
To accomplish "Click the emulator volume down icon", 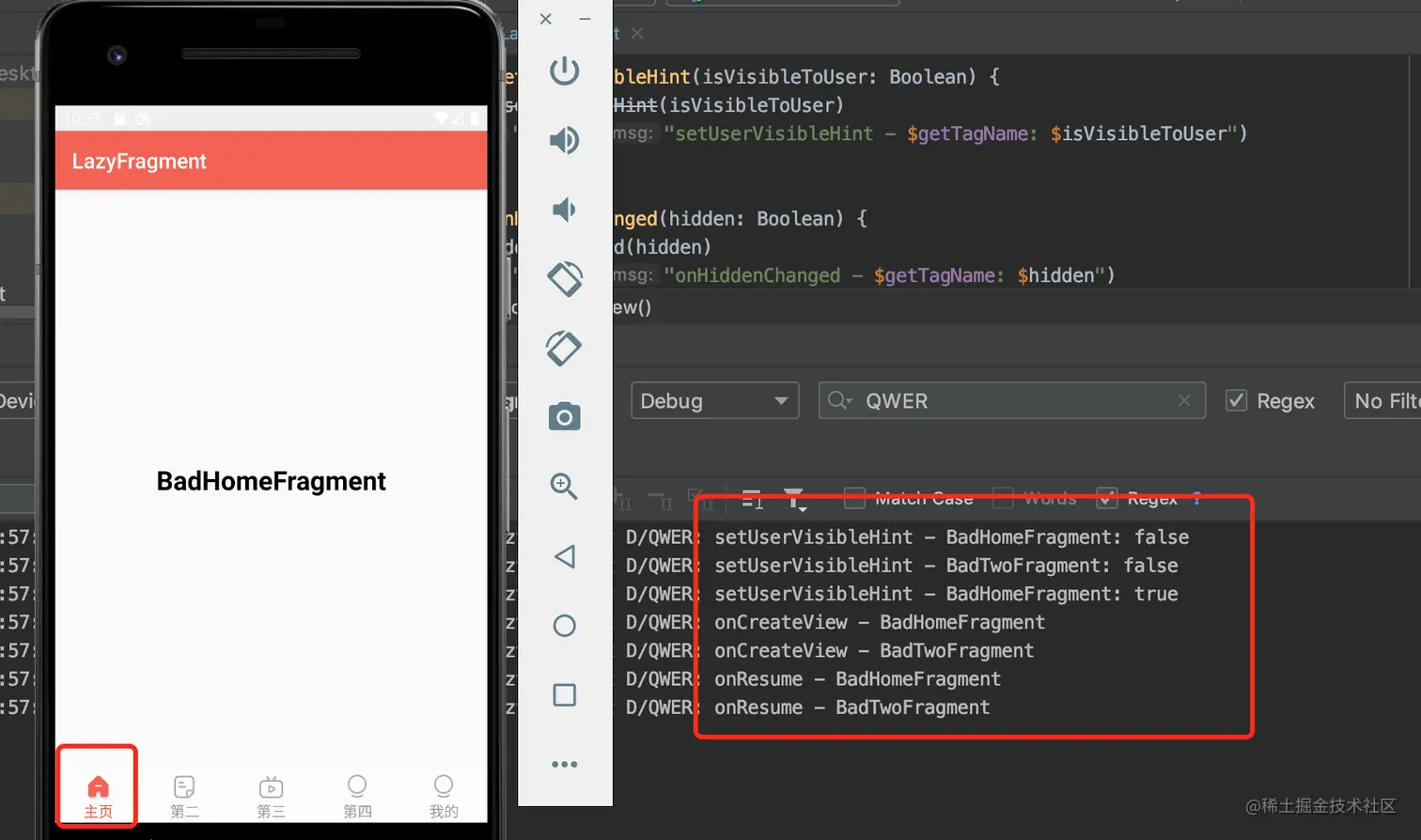I will click(565, 210).
